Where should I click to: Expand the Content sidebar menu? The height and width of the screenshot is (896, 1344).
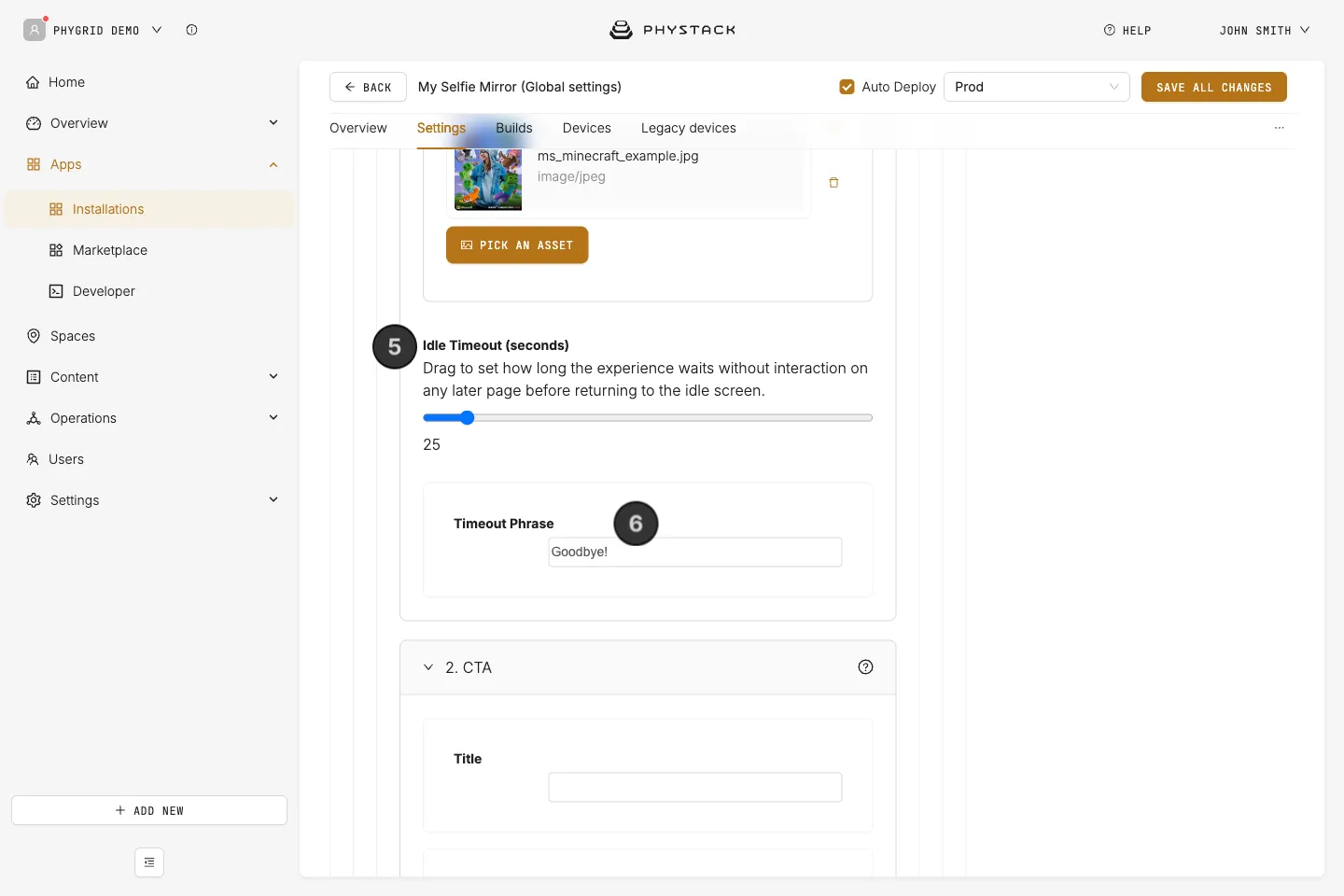(x=273, y=377)
